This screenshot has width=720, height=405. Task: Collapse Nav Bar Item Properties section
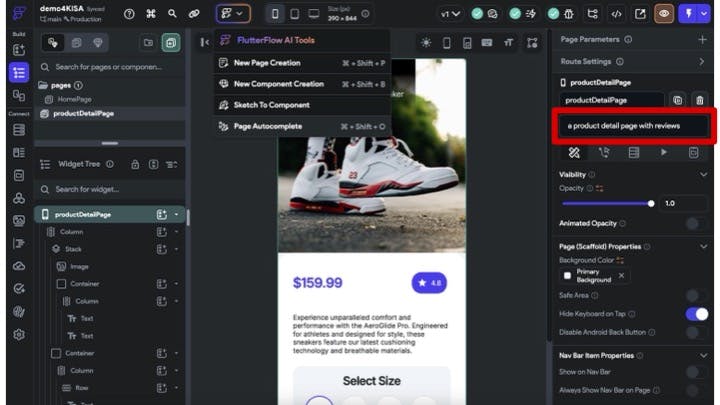click(703, 356)
